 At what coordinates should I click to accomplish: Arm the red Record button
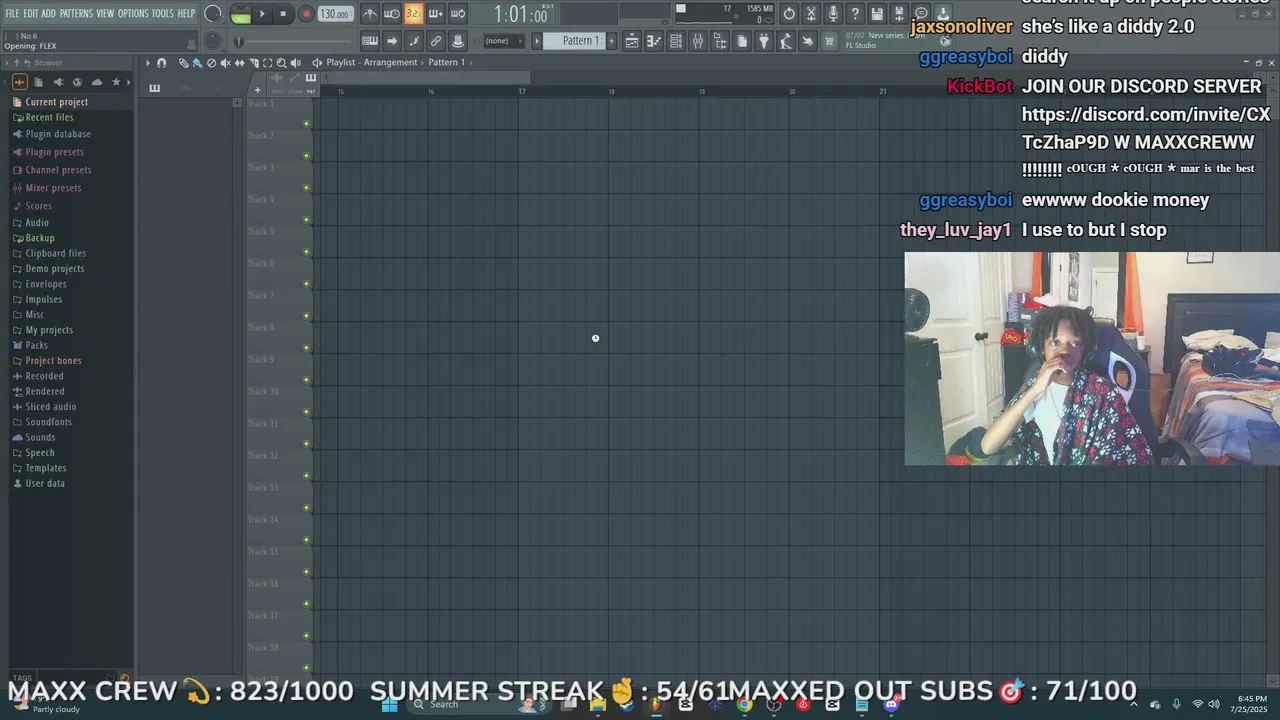coord(306,14)
